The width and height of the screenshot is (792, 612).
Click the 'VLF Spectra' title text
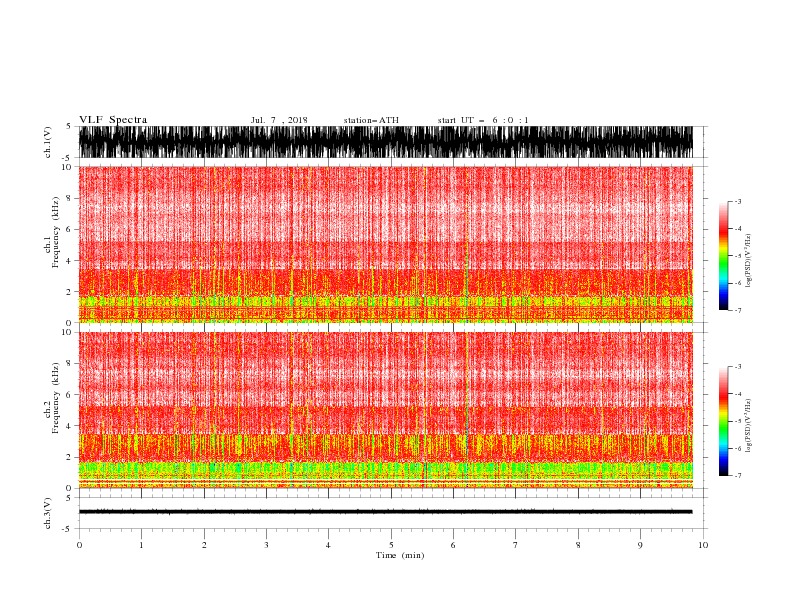point(113,120)
